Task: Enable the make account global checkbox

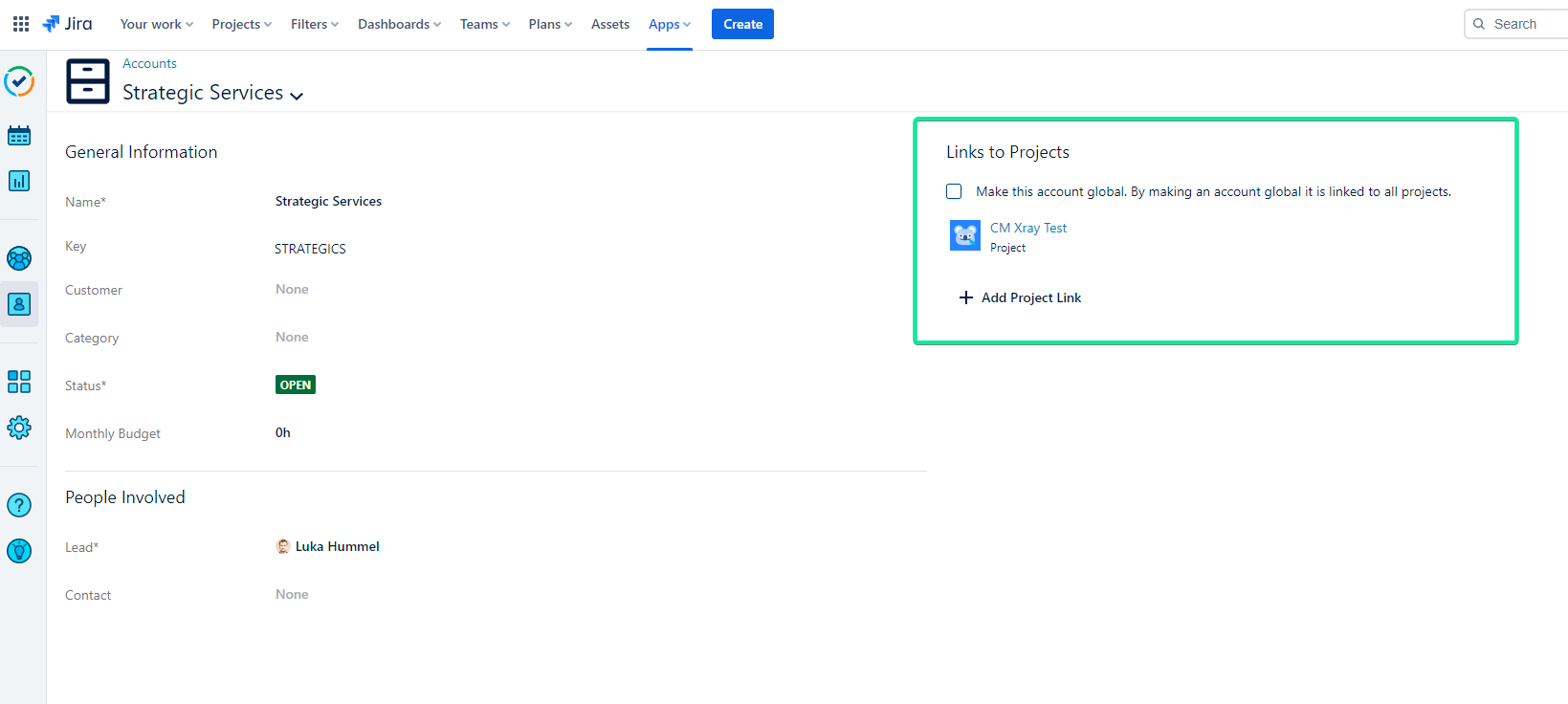Action: 954,191
